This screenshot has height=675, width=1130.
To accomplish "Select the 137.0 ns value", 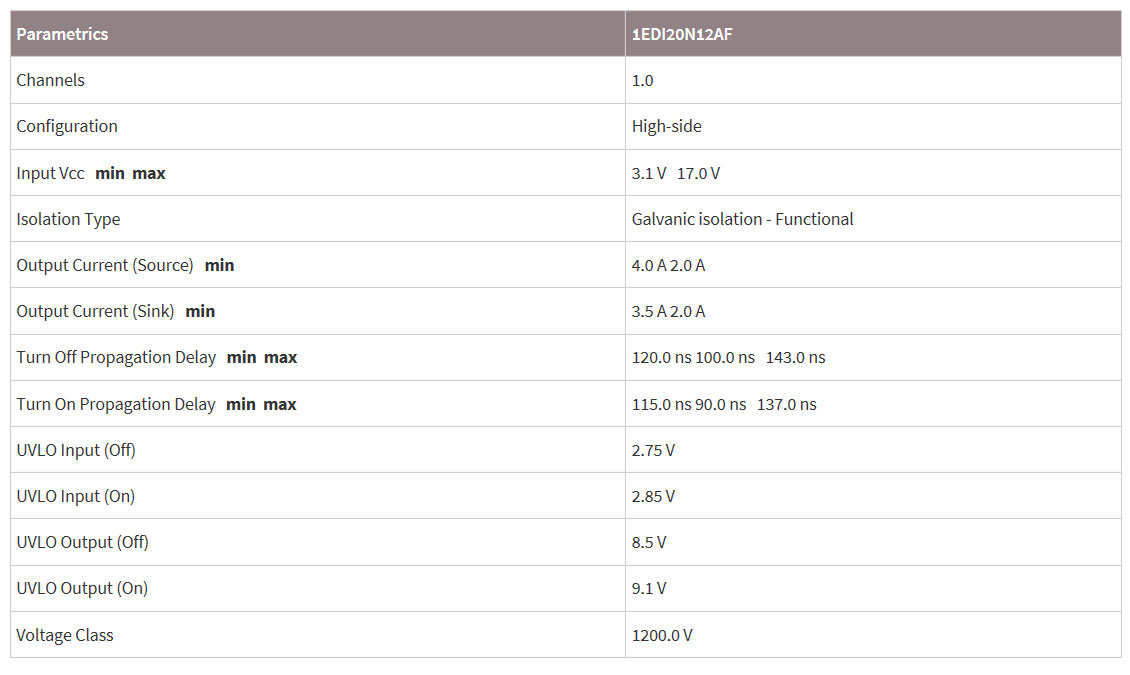I will pyautogui.click(x=786, y=404).
